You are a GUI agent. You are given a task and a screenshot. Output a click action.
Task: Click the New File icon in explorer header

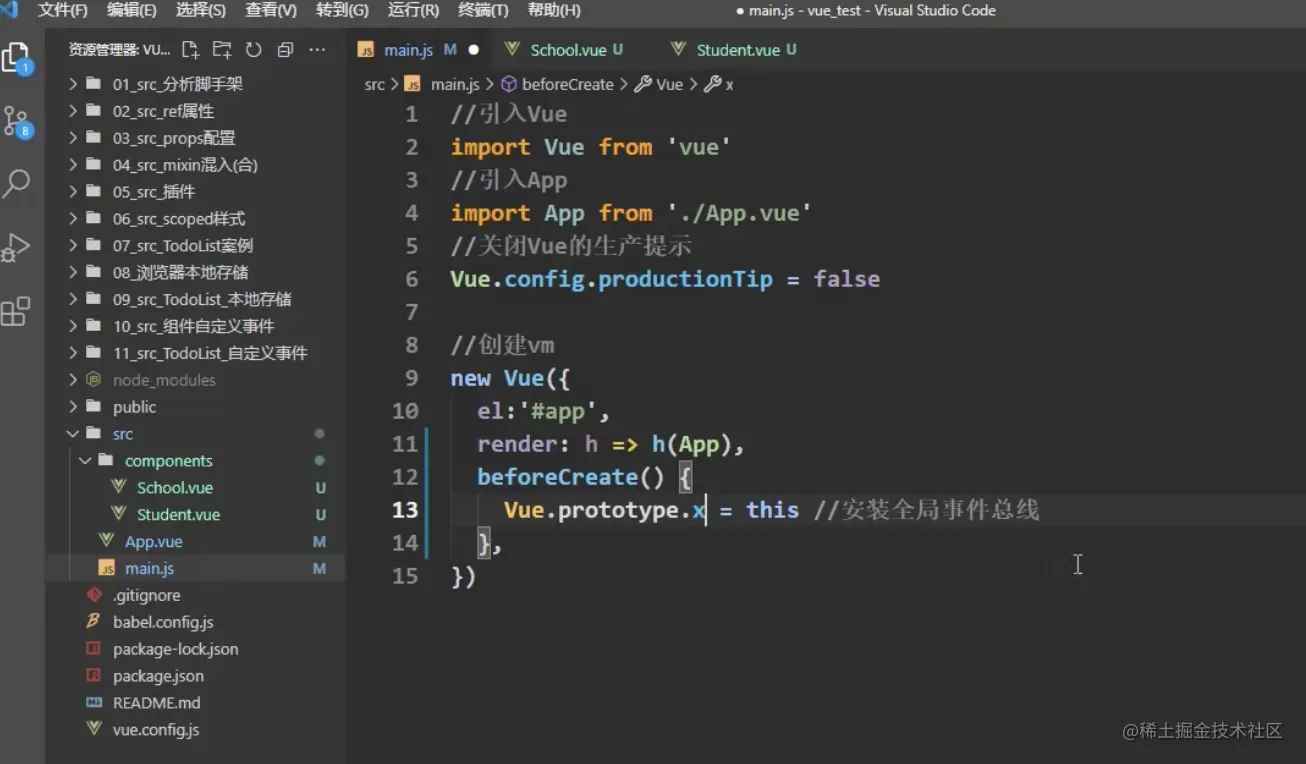tap(190, 49)
